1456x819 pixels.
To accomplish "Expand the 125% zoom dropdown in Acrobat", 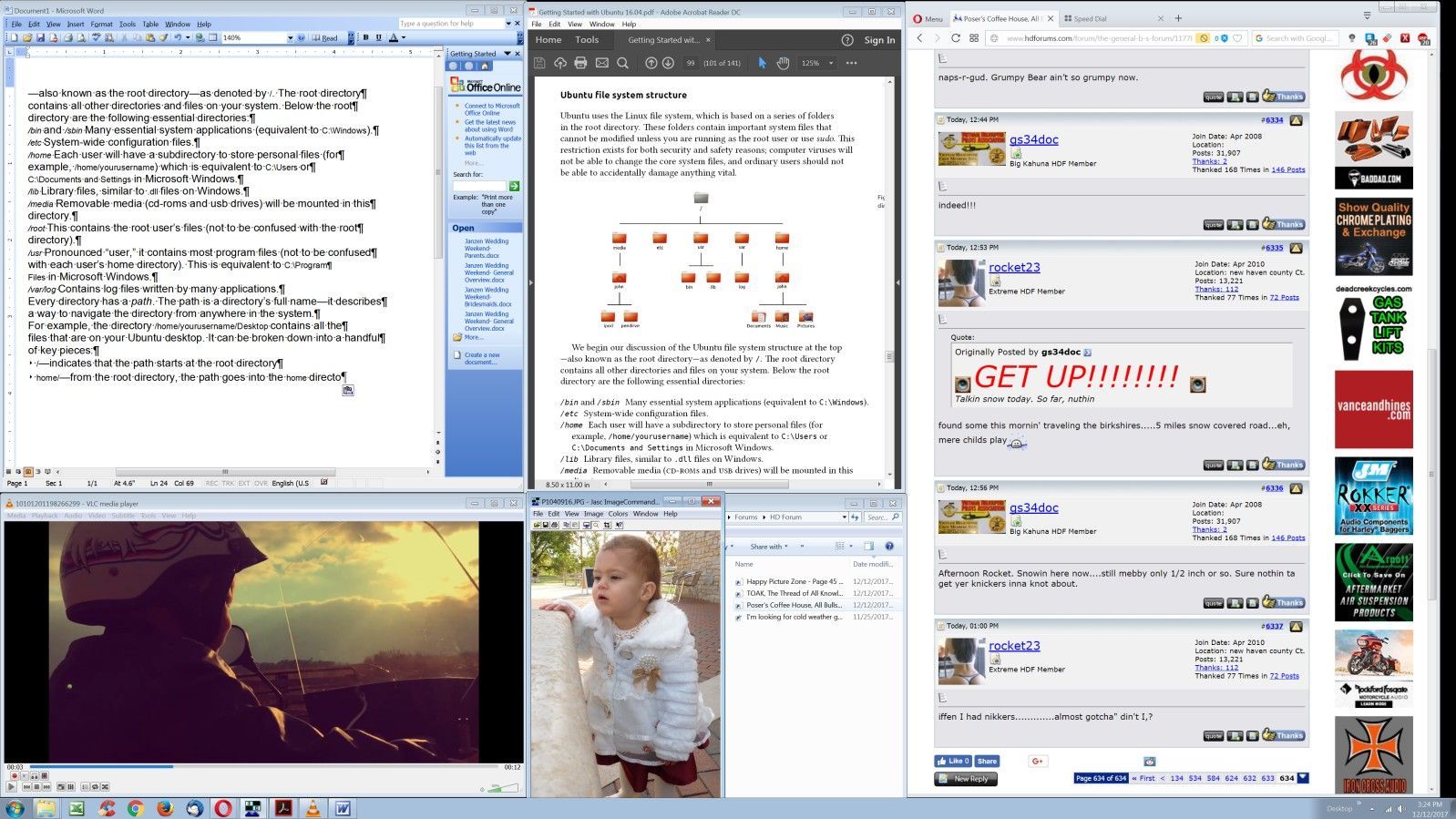I will [830, 63].
